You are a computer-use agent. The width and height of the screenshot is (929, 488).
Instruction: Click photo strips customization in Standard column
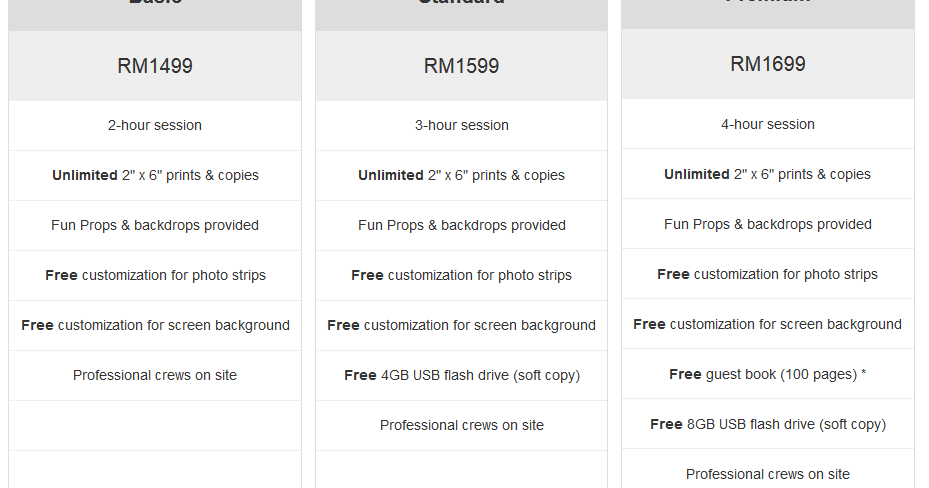(x=461, y=275)
